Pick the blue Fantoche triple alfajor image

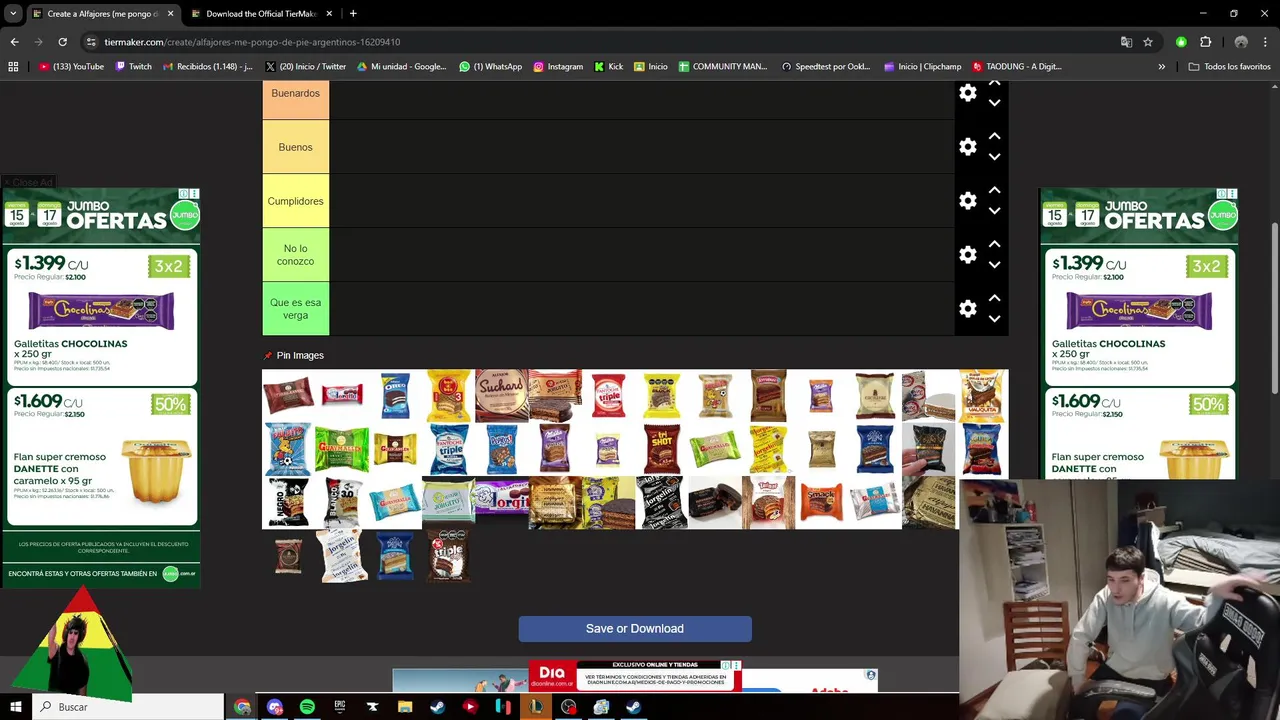pyautogui.click(x=448, y=449)
